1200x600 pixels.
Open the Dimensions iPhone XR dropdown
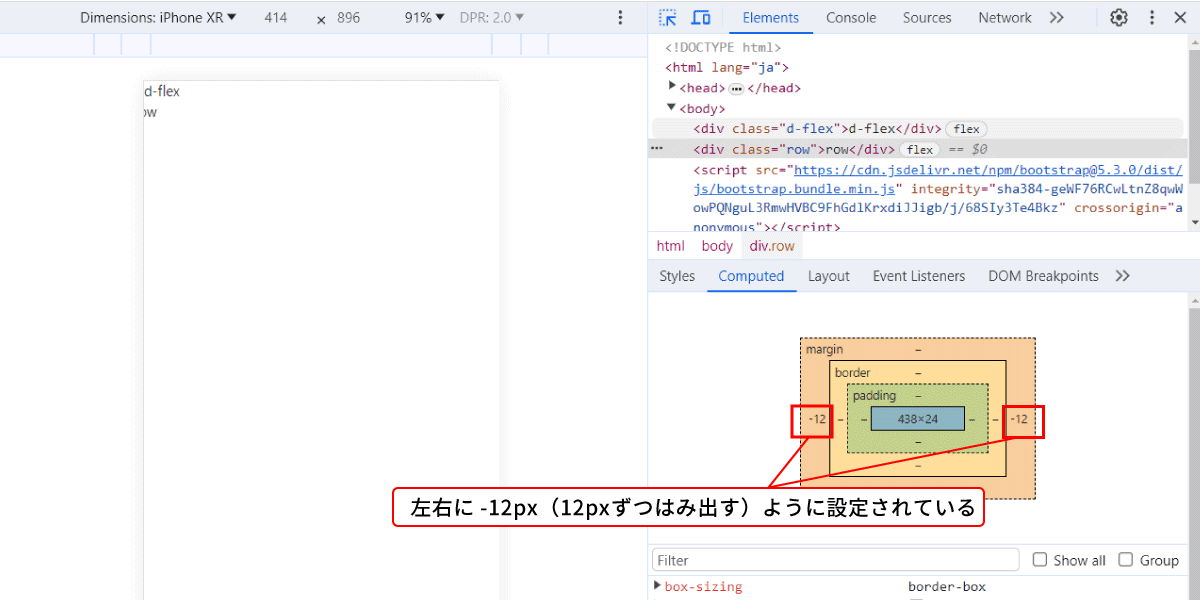159,18
